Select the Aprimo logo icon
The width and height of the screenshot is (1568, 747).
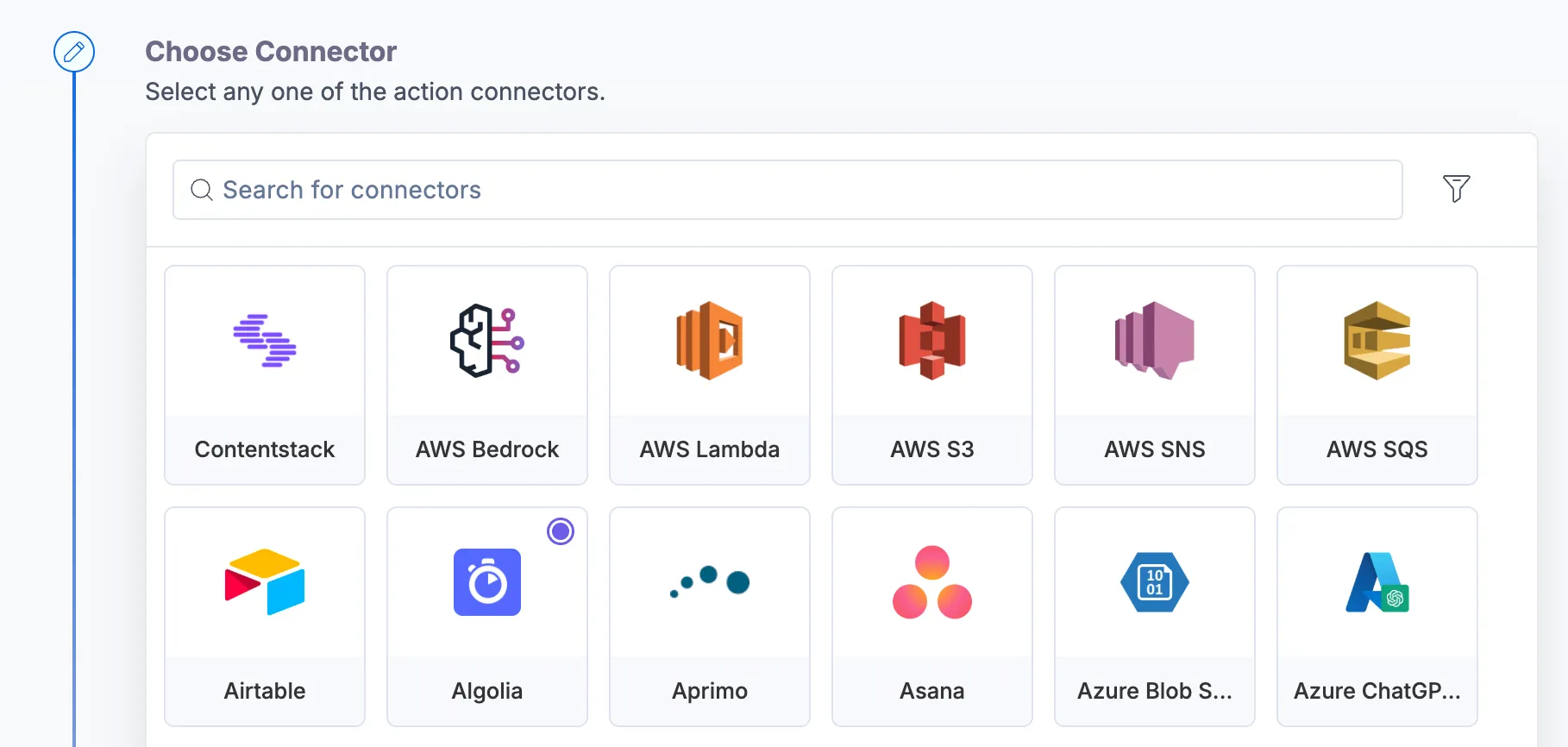coord(710,582)
